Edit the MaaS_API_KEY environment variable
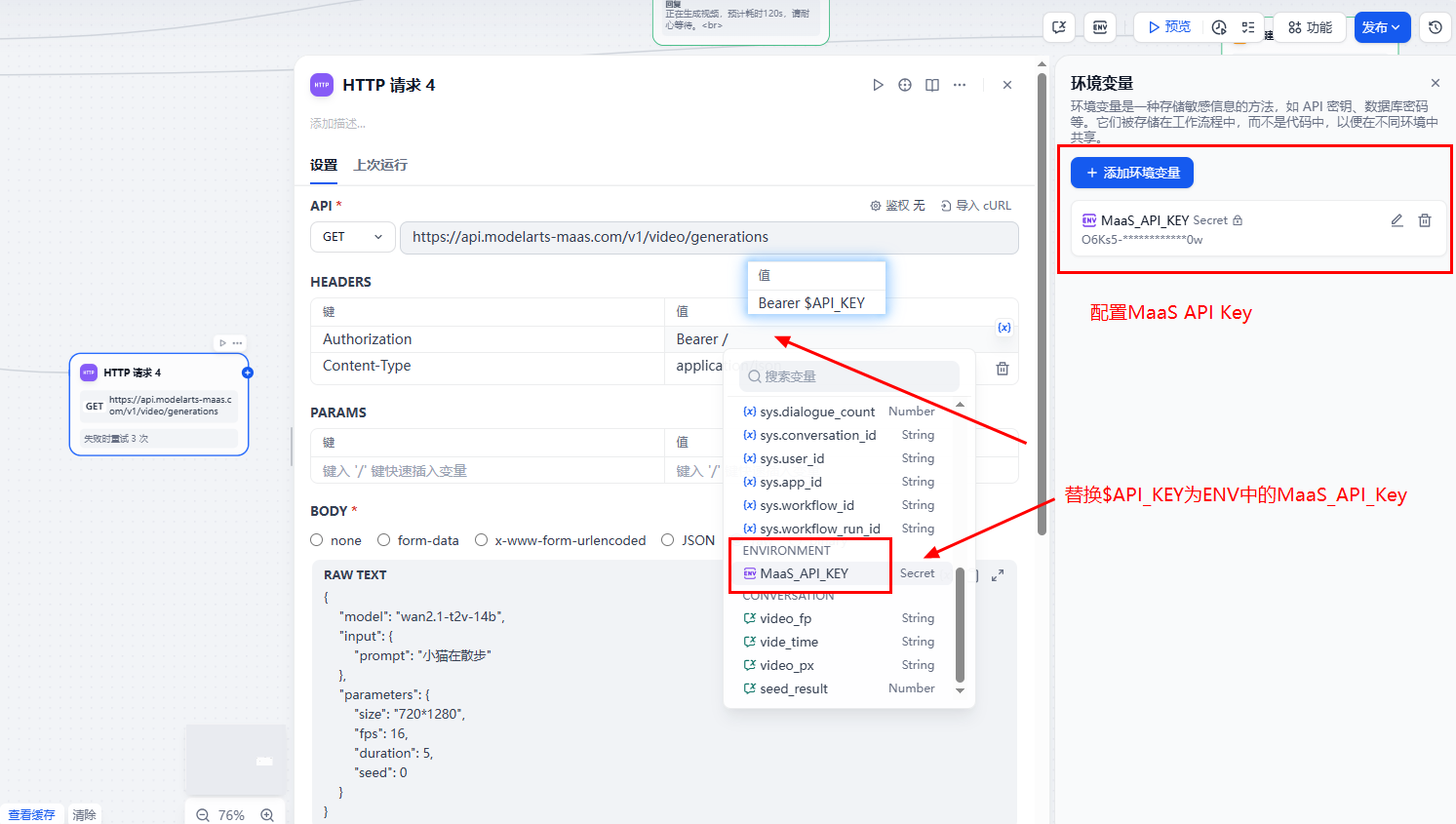1456x824 pixels. [x=1397, y=220]
